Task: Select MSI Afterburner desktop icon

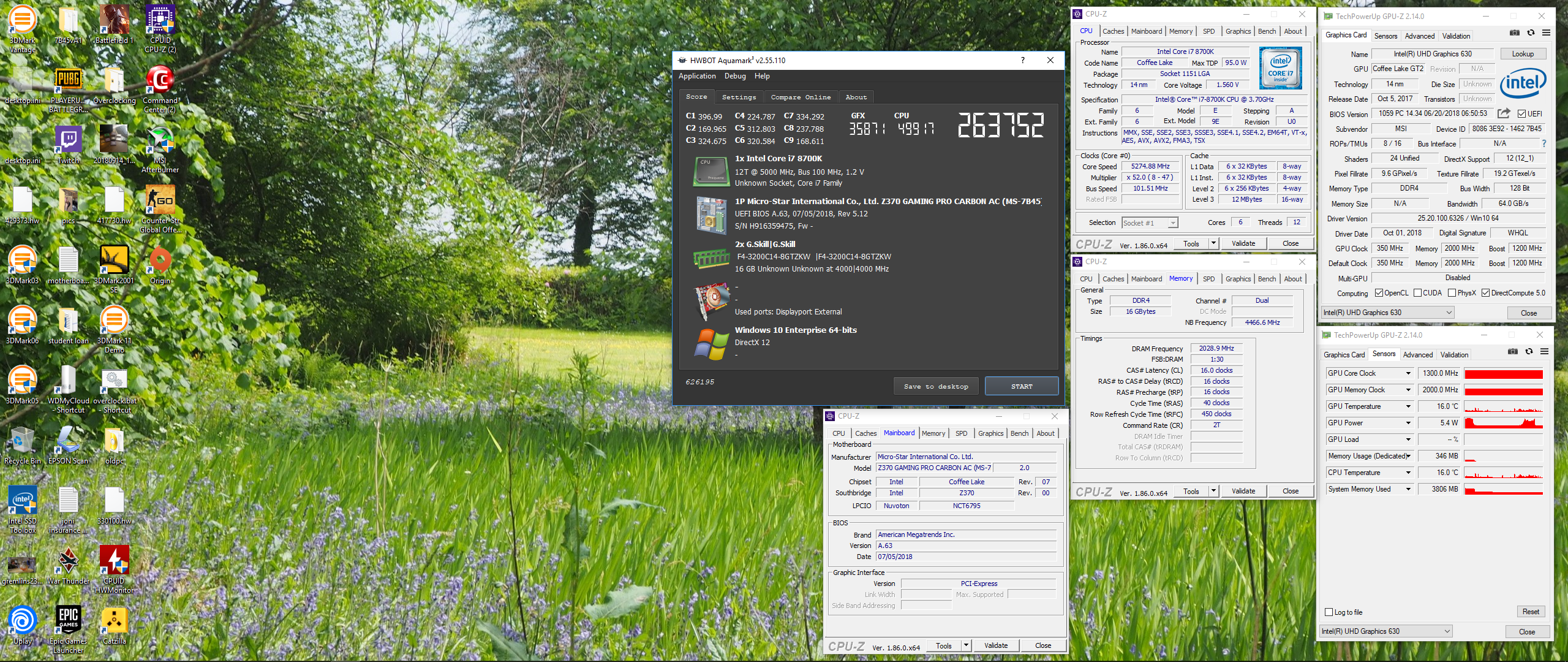Action: pyautogui.click(x=160, y=149)
